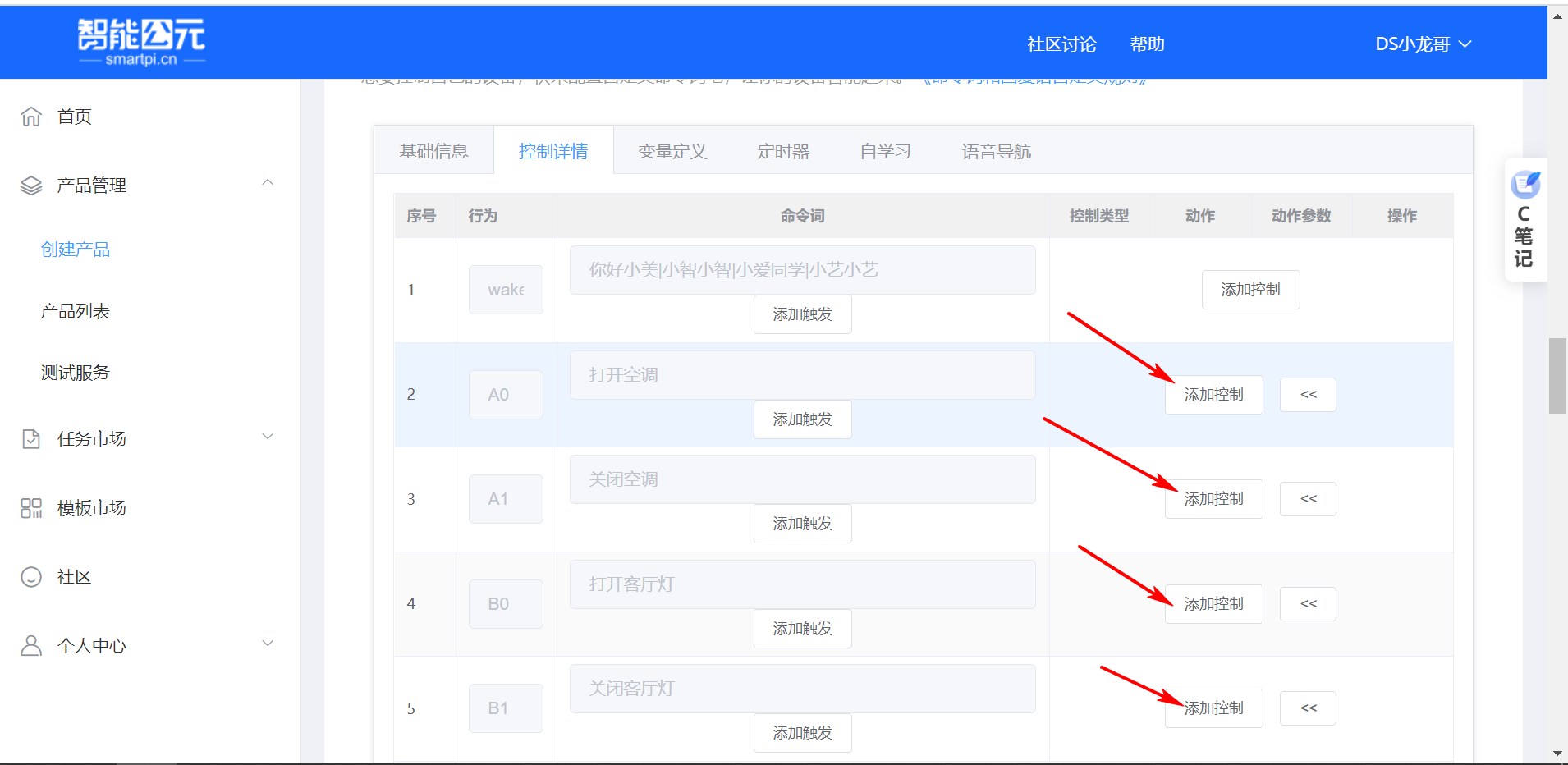Click 添加触发 under 打开空调
This screenshot has width=1568, height=765.
pos(802,419)
